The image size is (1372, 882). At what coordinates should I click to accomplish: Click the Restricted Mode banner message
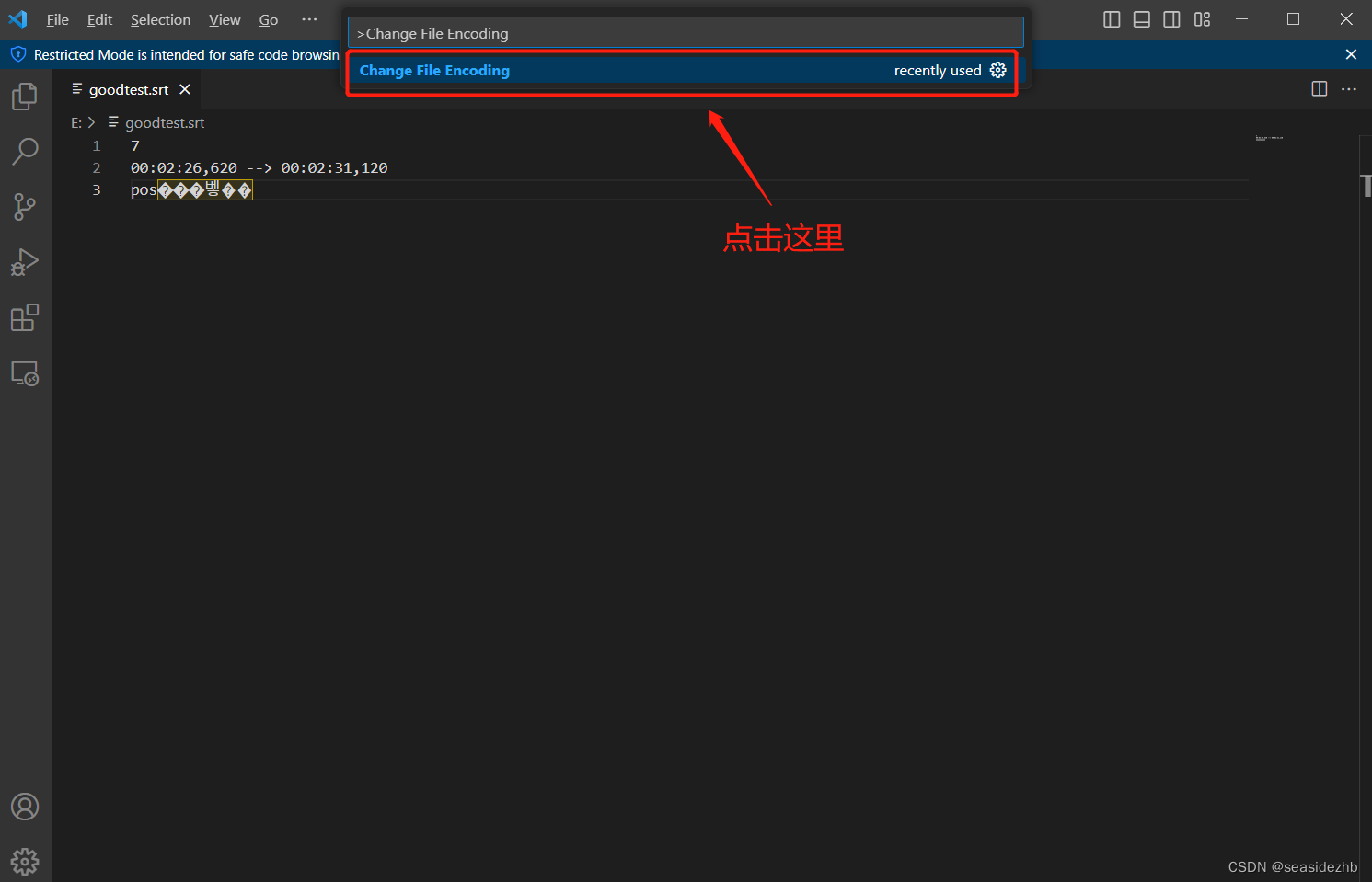pyautogui.click(x=187, y=55)
